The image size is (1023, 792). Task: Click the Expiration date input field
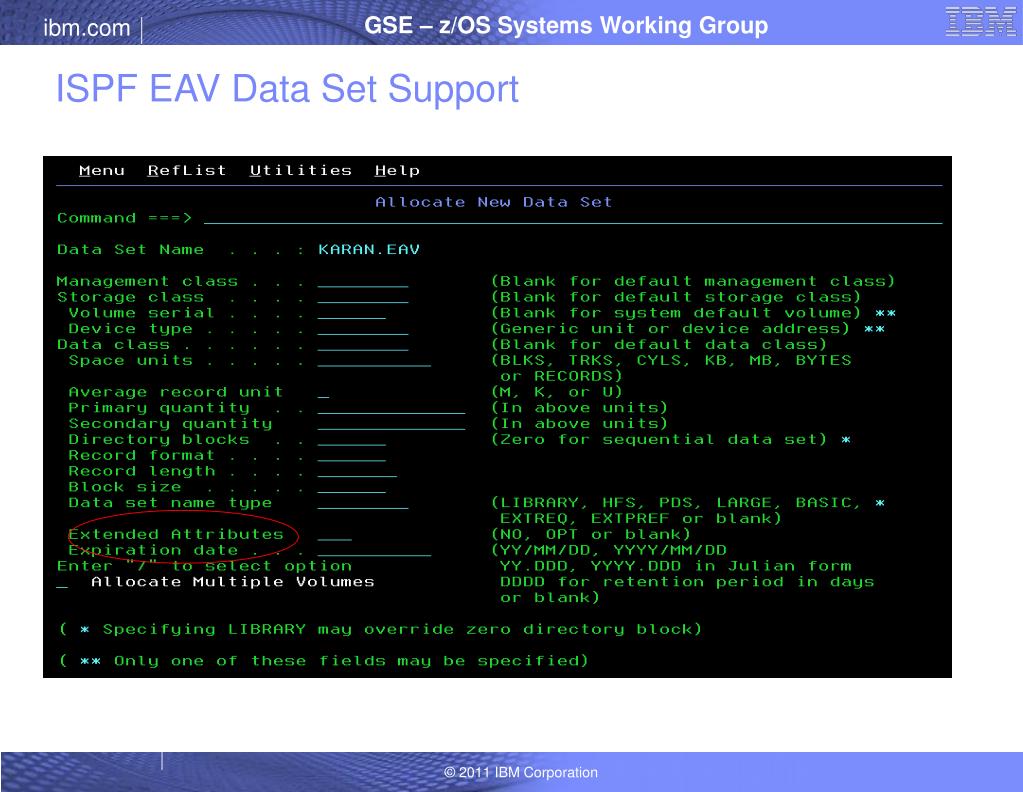374,551
